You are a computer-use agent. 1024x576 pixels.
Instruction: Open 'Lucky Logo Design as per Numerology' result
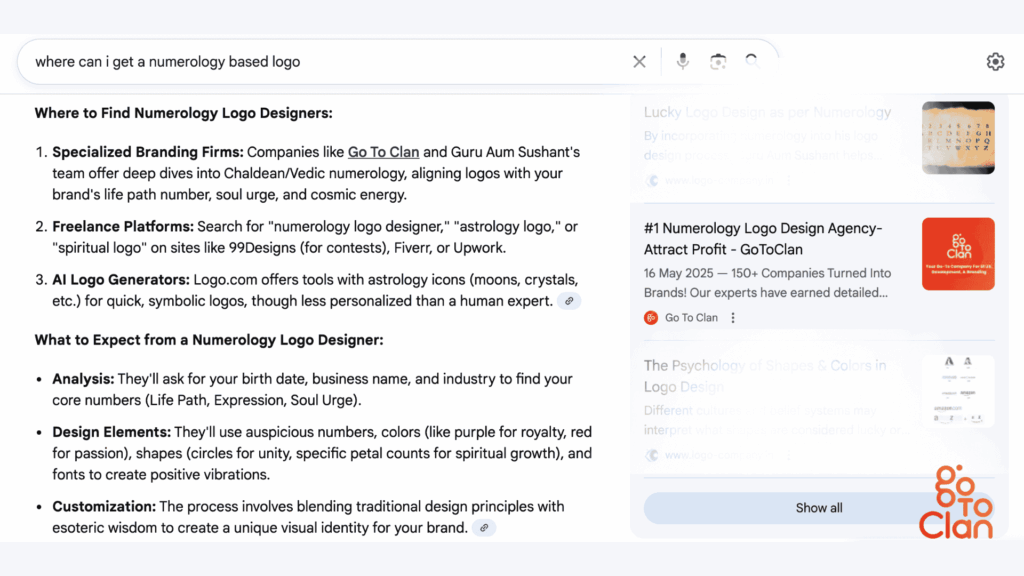click(767, 112)
